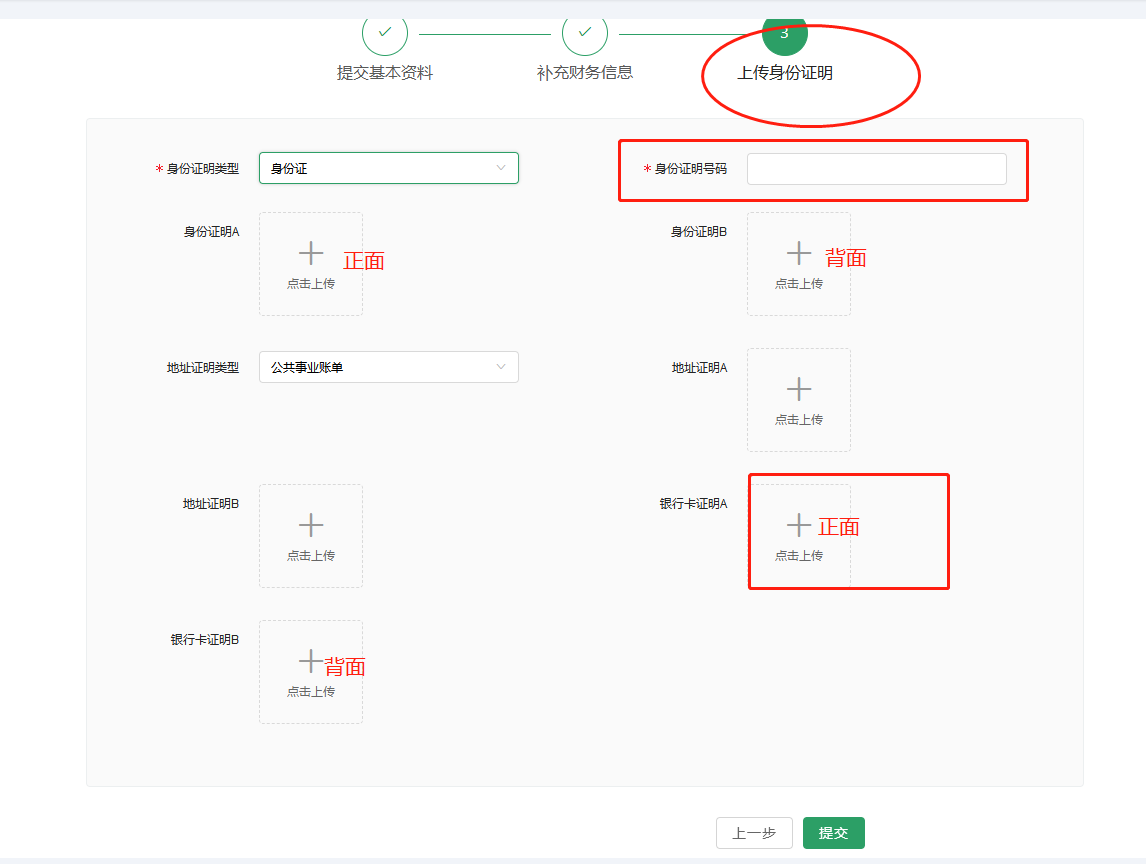Click the green progress connector line between steps

click(485, 32)
